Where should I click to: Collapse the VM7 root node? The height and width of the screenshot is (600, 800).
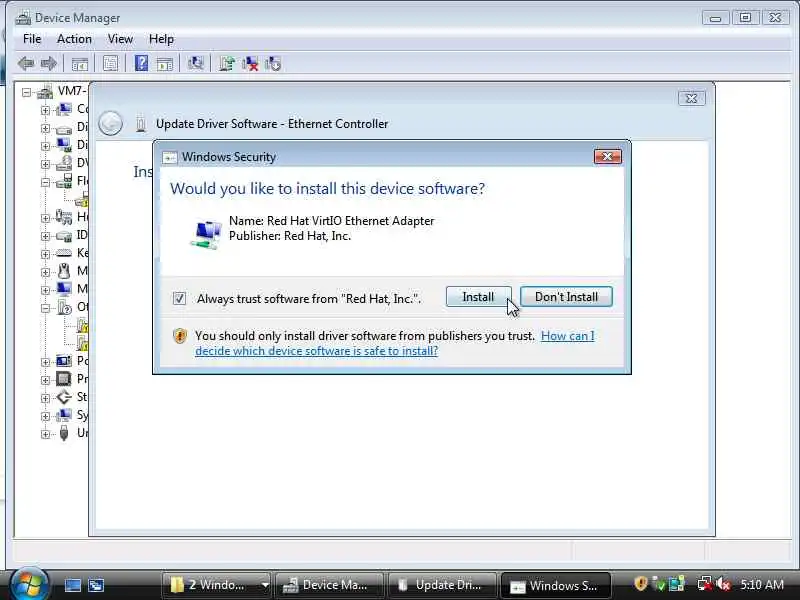coord(26,92)
